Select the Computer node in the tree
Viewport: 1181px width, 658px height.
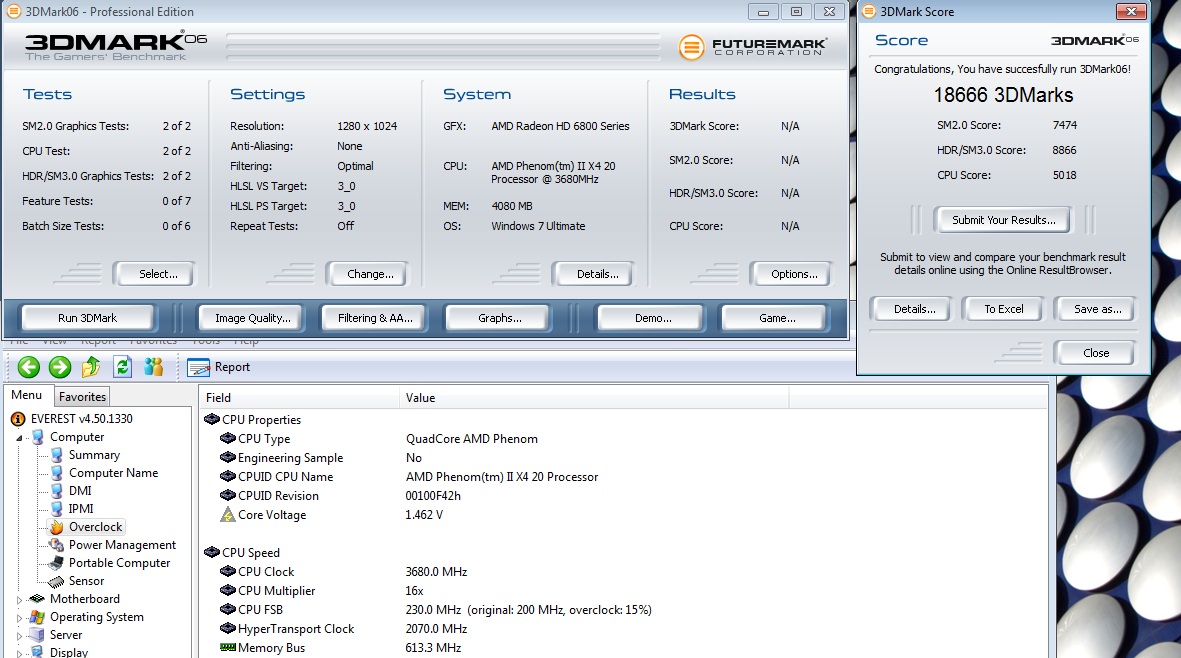point(68,437)
